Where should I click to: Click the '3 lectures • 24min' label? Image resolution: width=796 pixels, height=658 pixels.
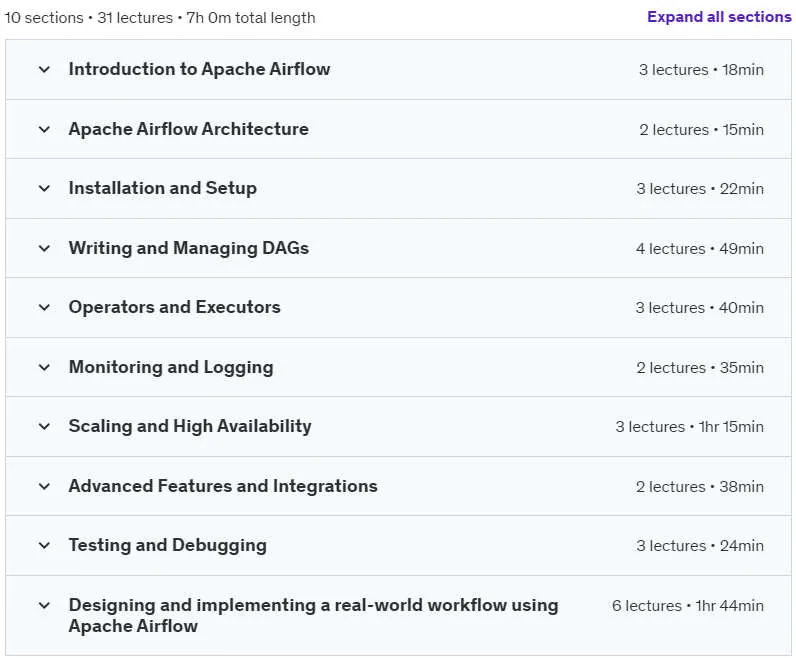pos(700,546)
